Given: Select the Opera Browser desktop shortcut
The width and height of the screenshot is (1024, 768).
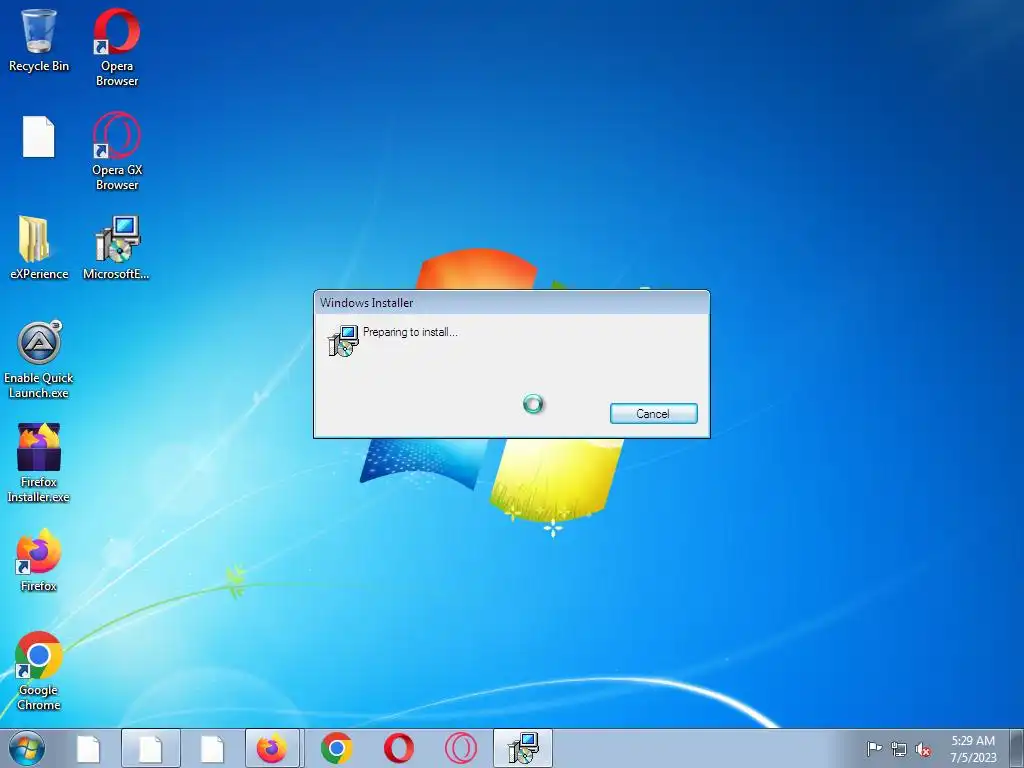Looking at the screenshot, I should (117, 47).
